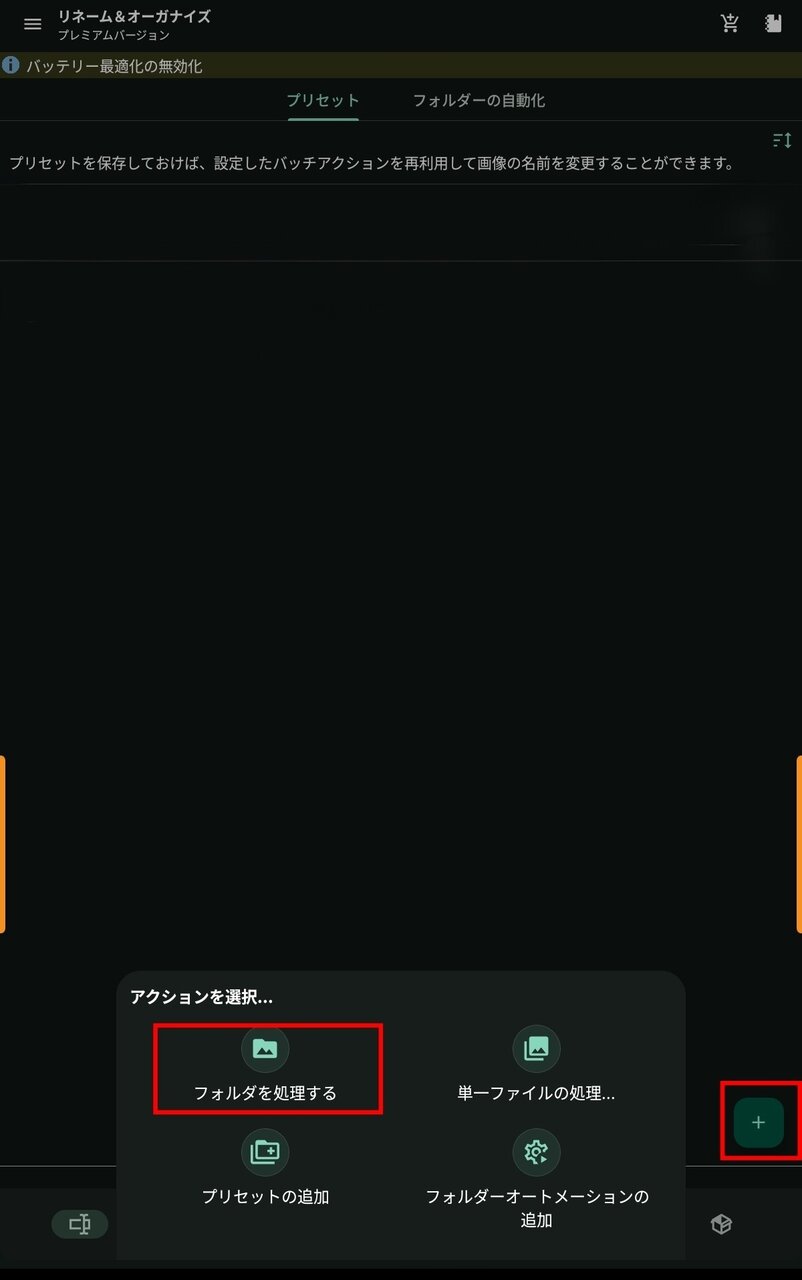The image size is (802, 1280).
Task: Tap the info icon beside battery notice
Action: (x=11, y=66)
